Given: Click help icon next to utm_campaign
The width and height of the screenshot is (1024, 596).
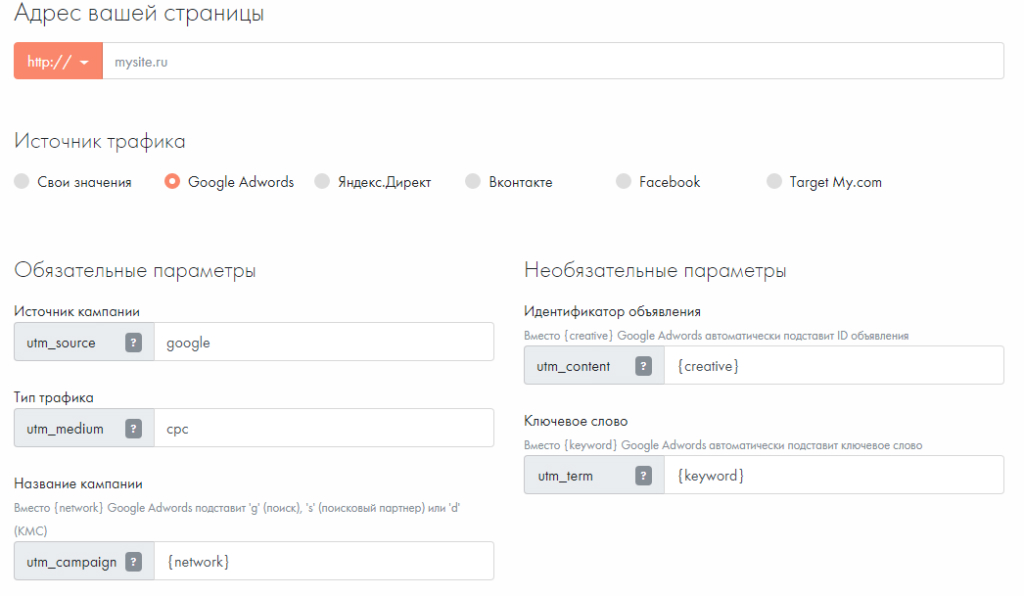Looking at the screenshot, I should (x=133, y=562).
